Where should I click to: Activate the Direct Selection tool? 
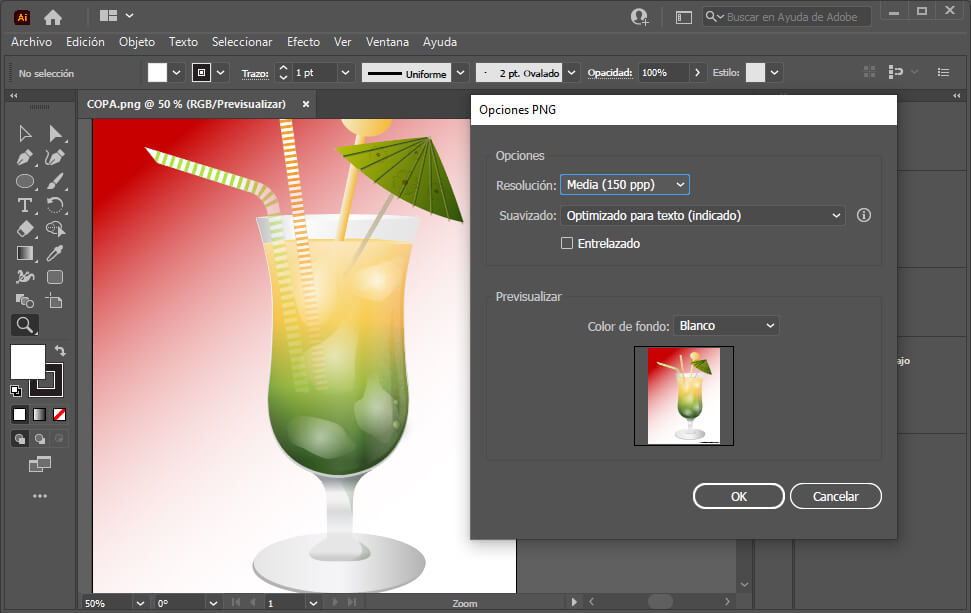(56, 133)
